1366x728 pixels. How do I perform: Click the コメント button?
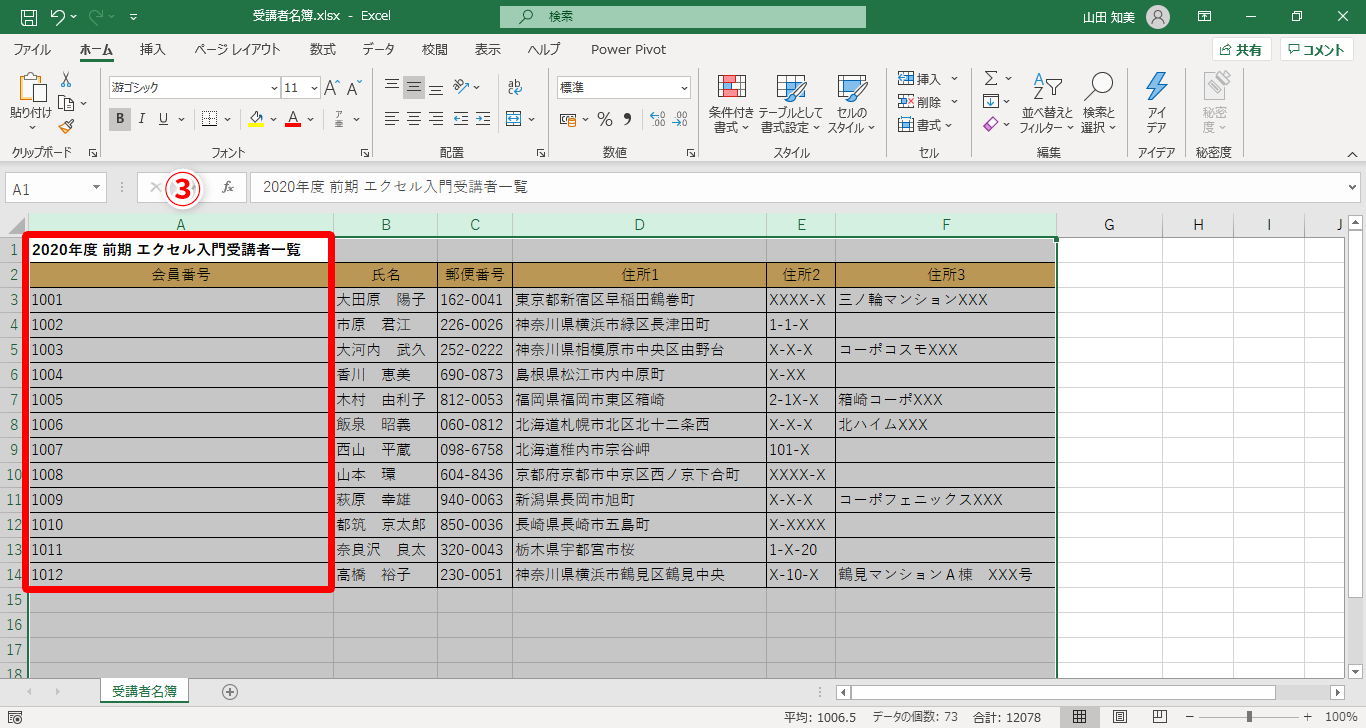coord(1317,50)
